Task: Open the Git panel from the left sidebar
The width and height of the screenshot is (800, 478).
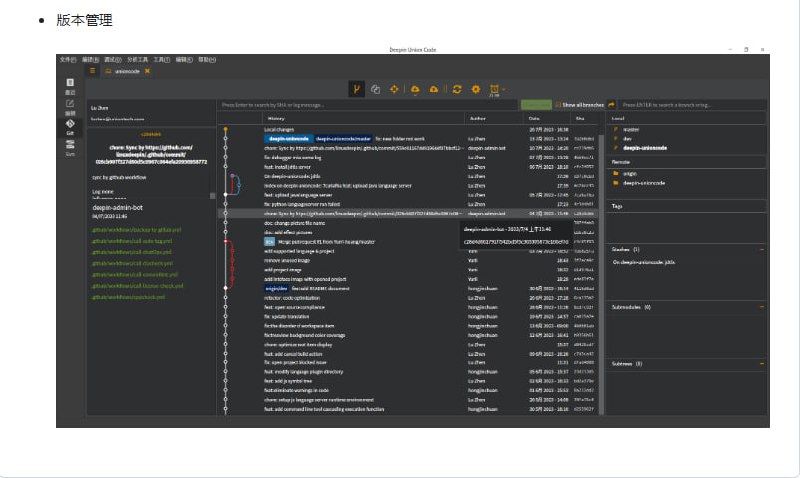Action: click(x=70, y=126)
